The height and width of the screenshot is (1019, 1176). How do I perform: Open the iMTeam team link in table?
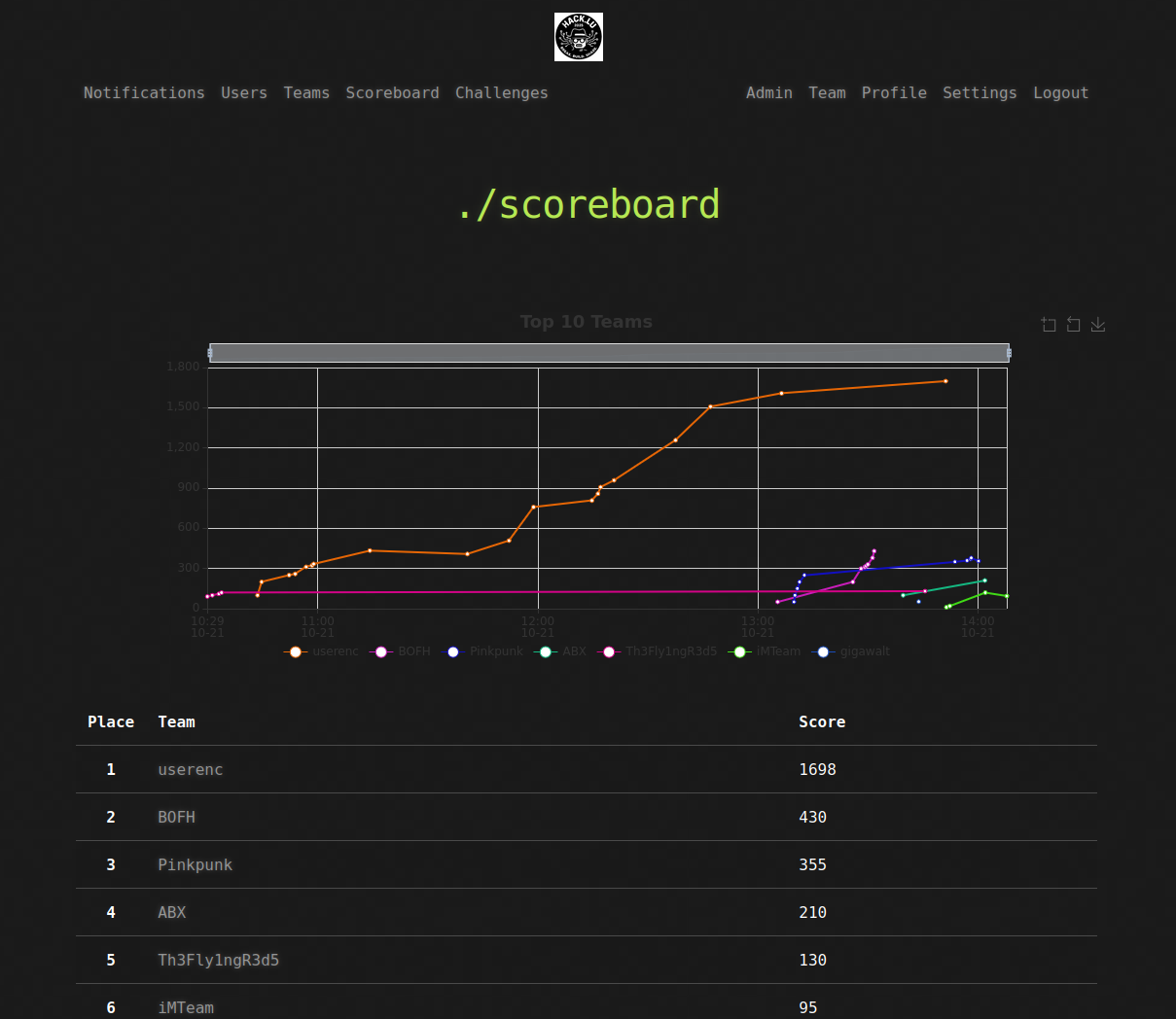pyautogui.click(x=186, y=1007)
